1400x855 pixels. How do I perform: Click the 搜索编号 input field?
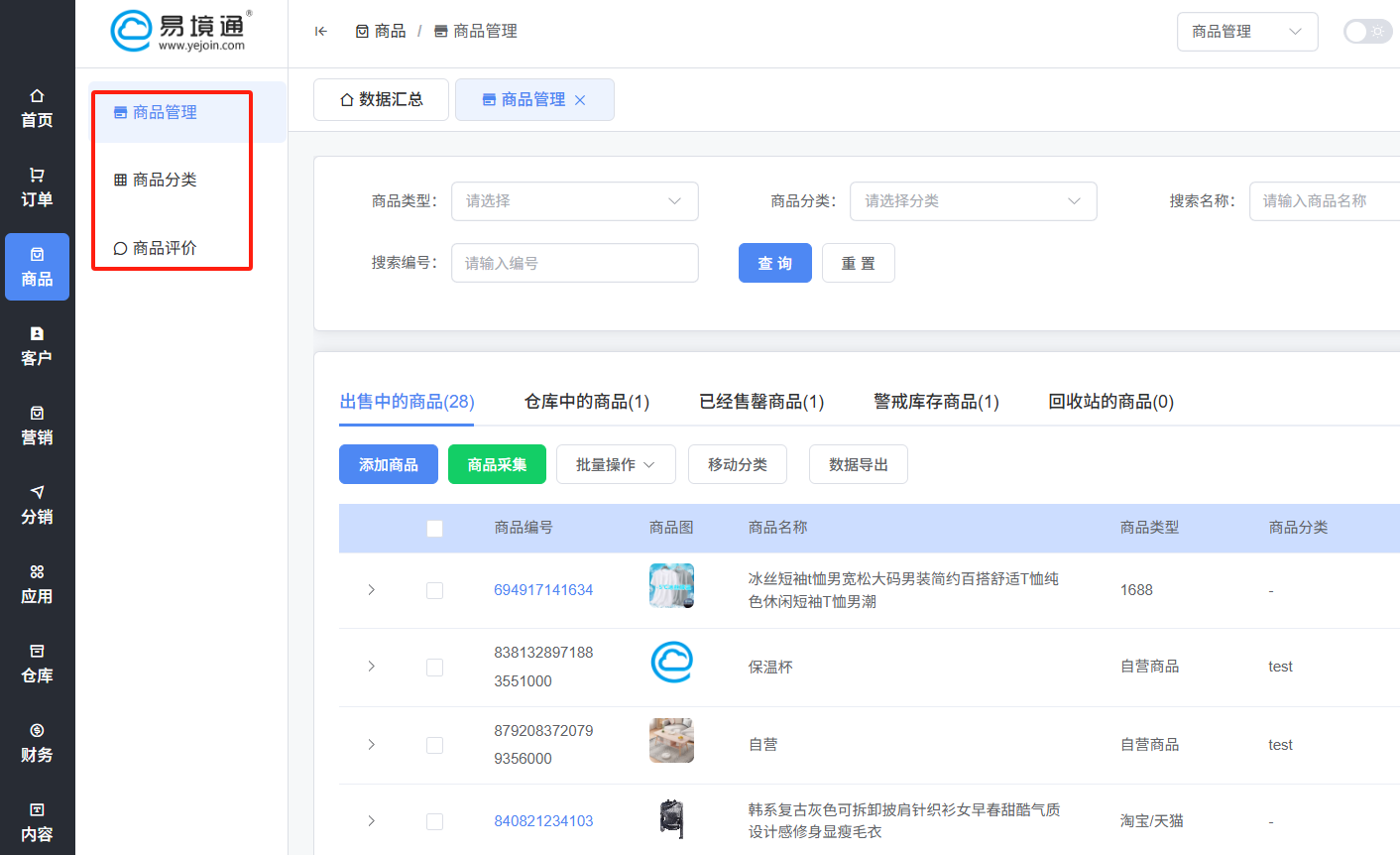[x=574, y=263]
